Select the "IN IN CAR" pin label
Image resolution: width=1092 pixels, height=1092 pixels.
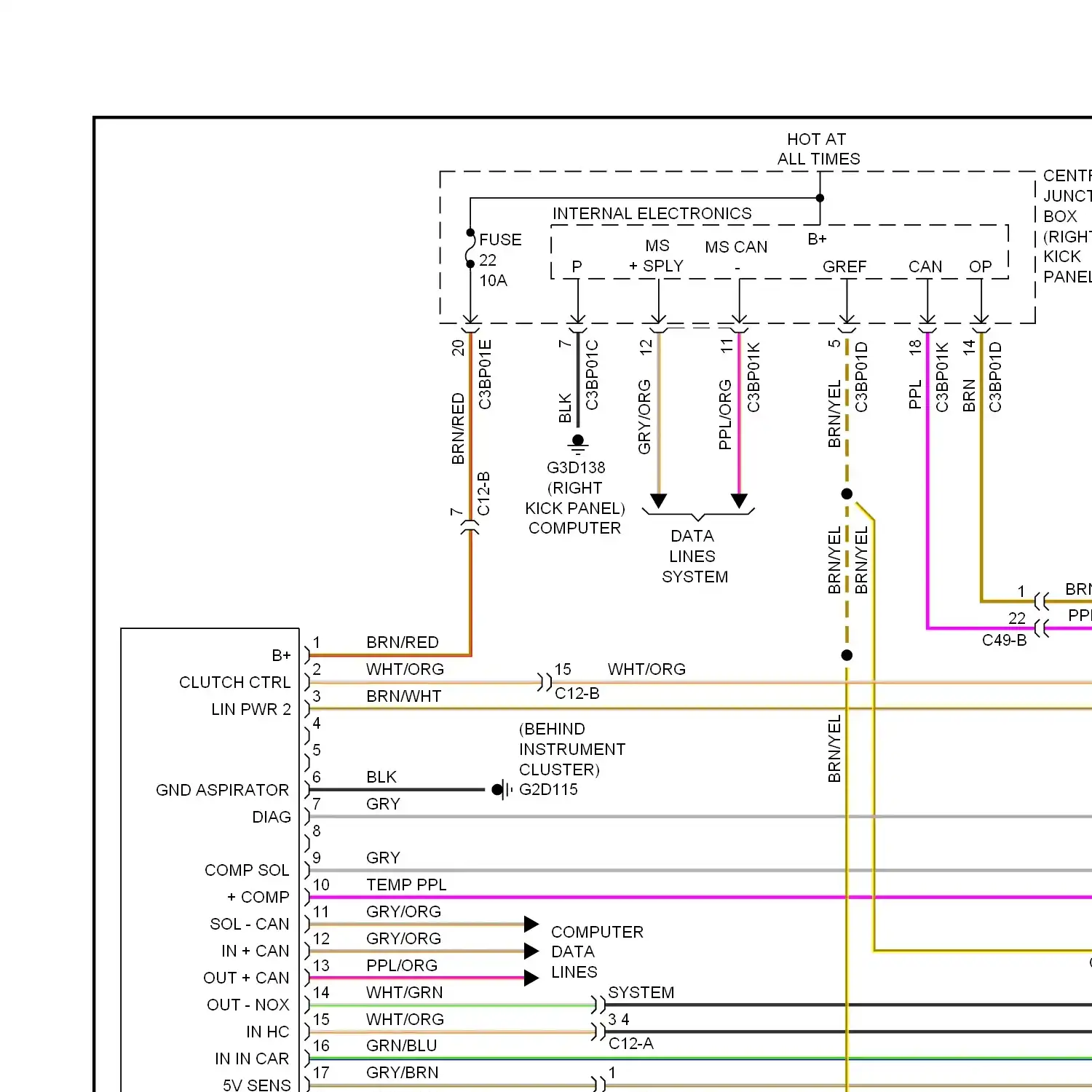tap(251, 1059)
